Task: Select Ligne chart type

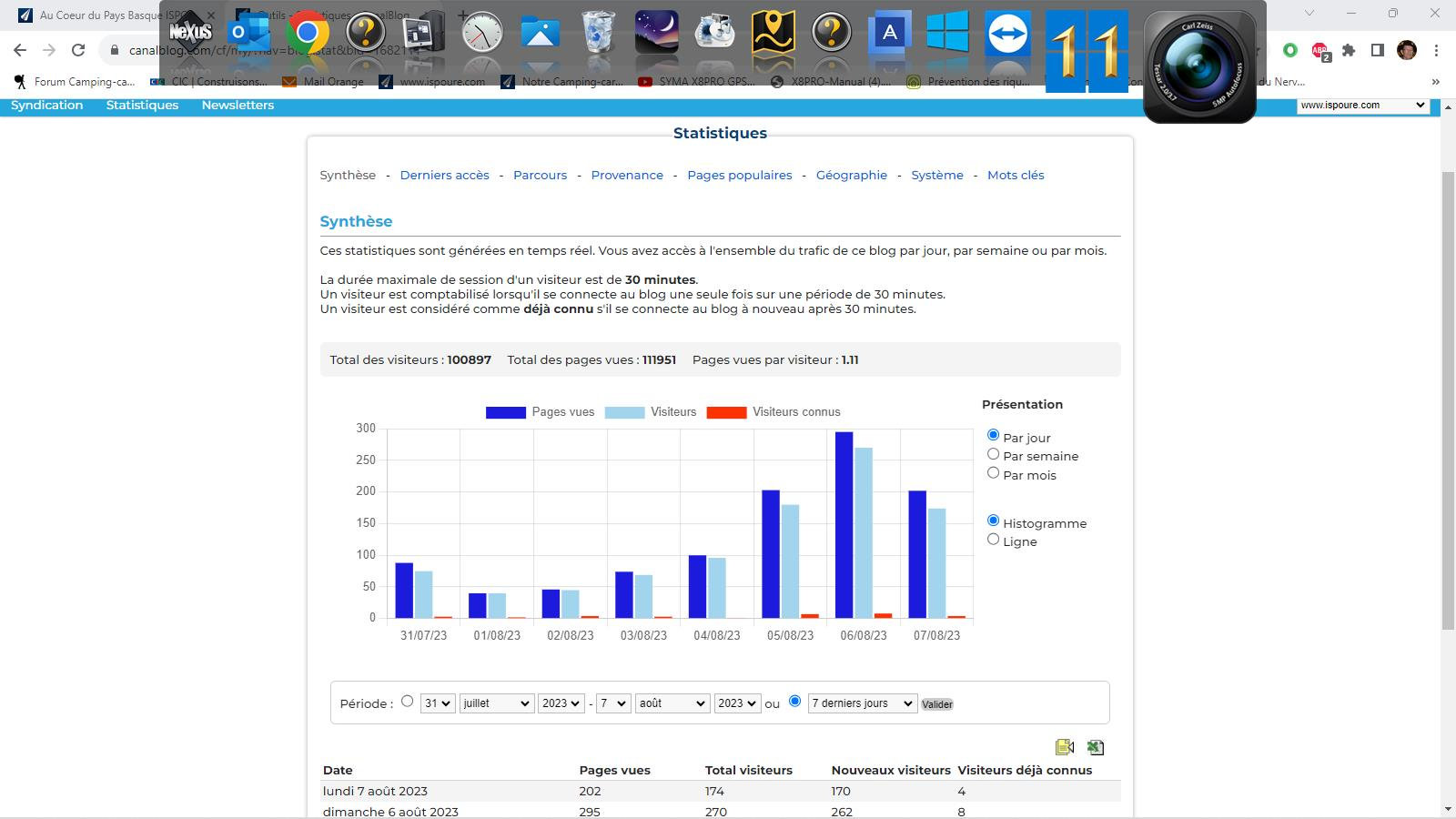Action: coord(993,540)
